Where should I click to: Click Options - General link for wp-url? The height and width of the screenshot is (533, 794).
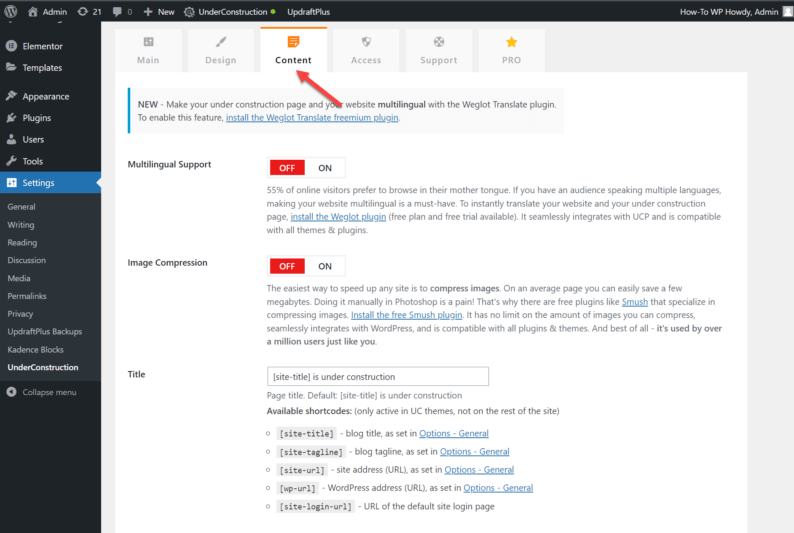tap(498, 488)
